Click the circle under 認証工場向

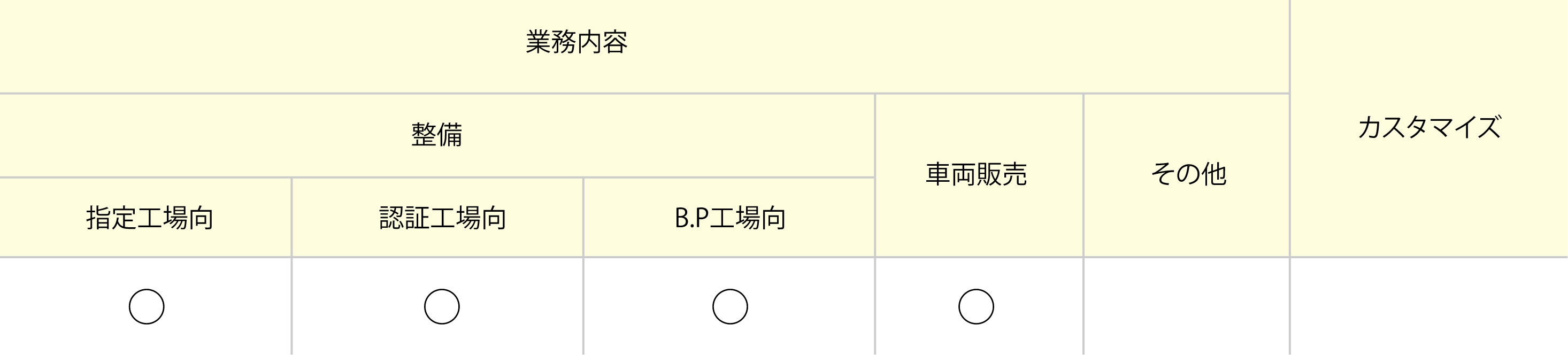pos(442,306)
